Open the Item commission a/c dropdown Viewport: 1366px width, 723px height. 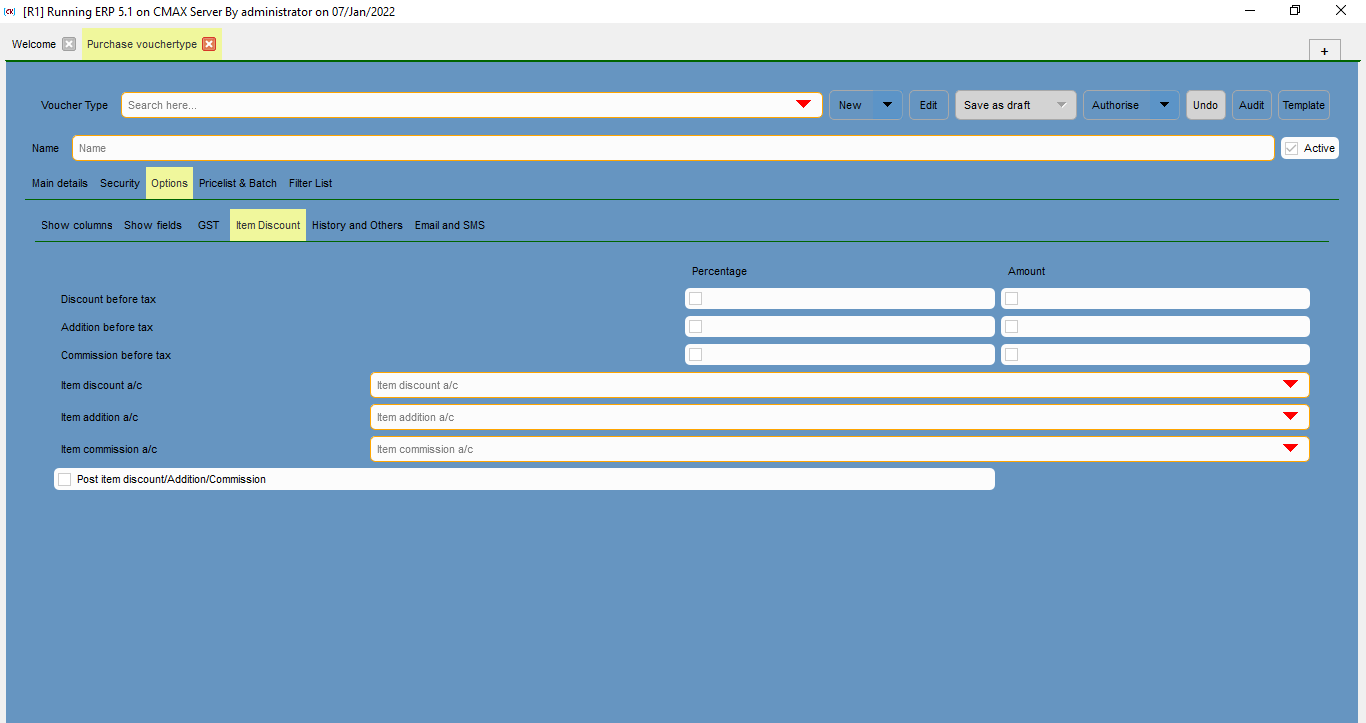click(x=1290, y=449)
